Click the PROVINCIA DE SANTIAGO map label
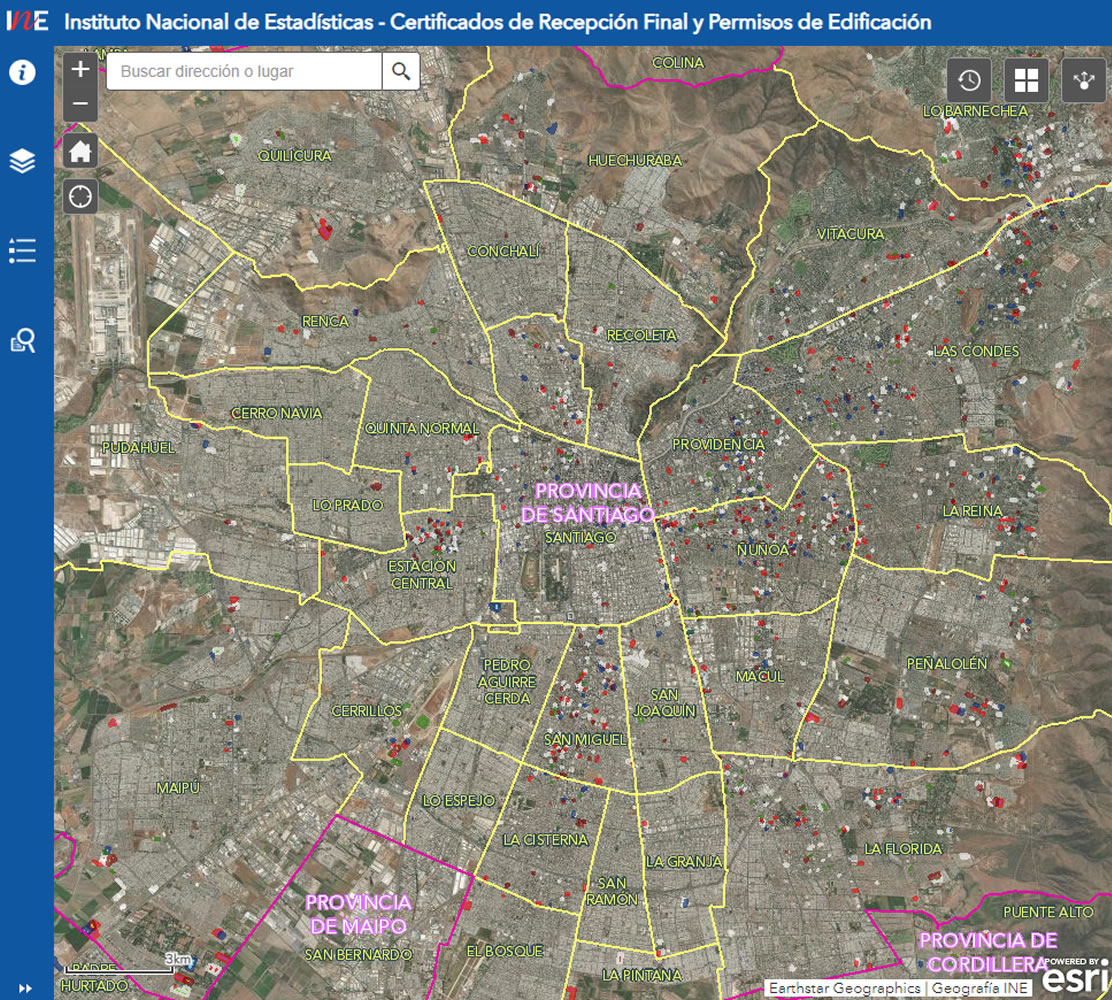Image resolution: width=1112 pixels, height=1000 pixels. click(587, 502)
